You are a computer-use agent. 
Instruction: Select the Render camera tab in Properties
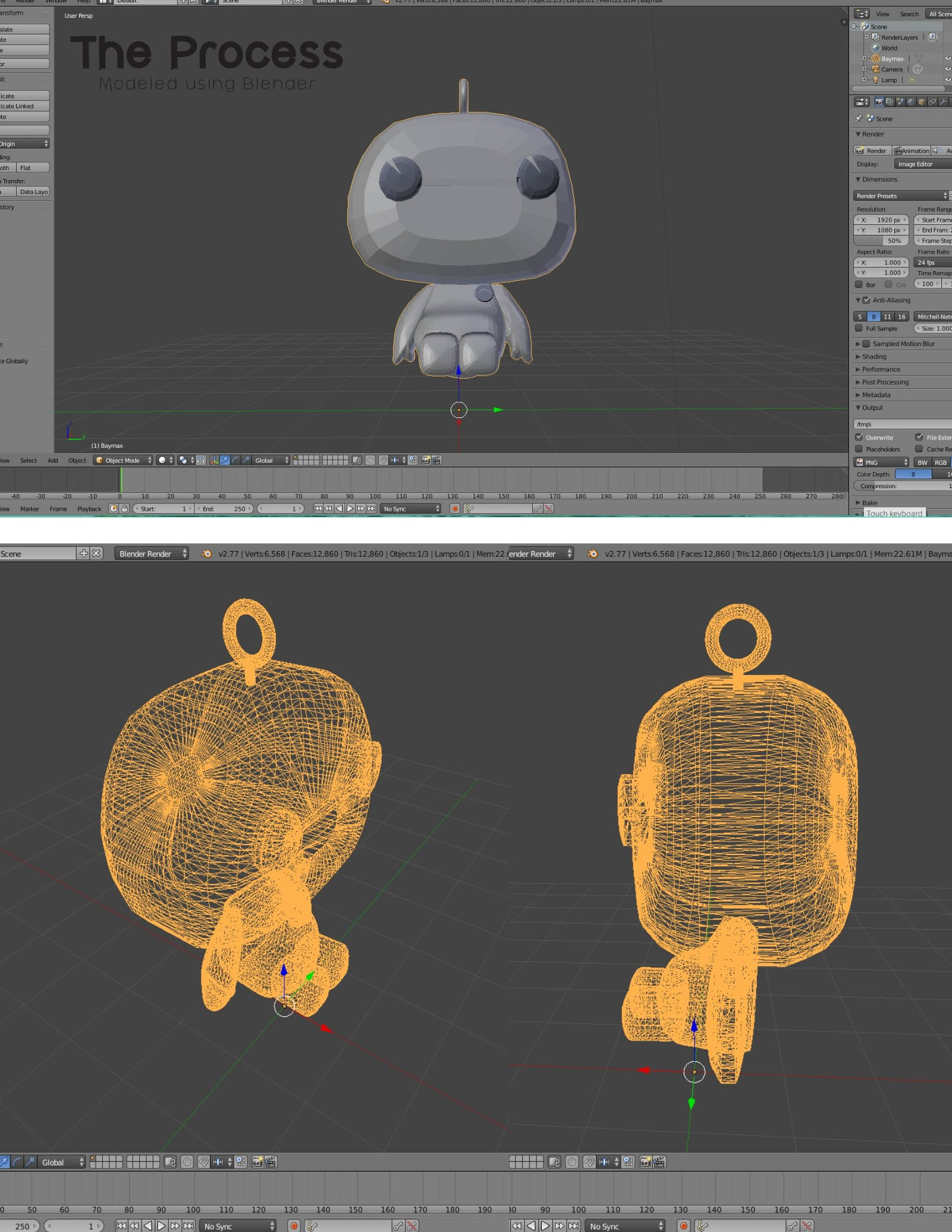pos(879,102)
